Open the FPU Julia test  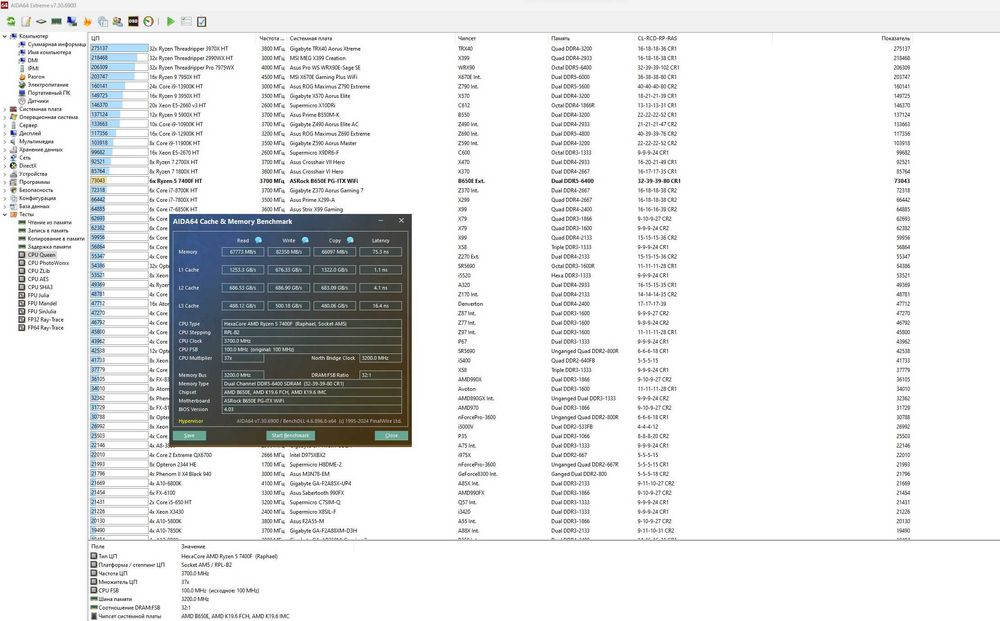[38, 295]
